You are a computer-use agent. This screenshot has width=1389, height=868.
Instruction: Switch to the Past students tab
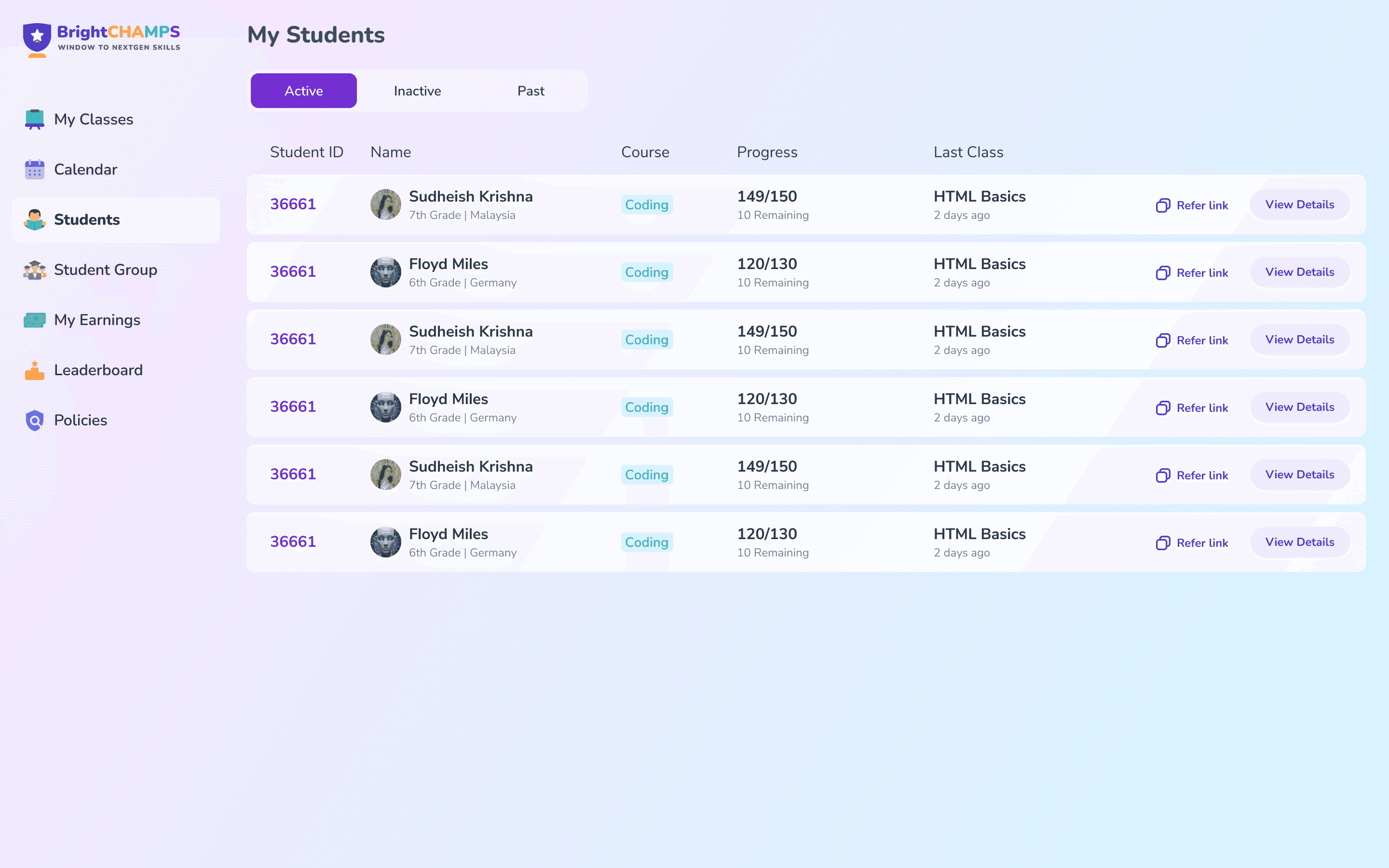pyautogui.click(x=531, y=91)
